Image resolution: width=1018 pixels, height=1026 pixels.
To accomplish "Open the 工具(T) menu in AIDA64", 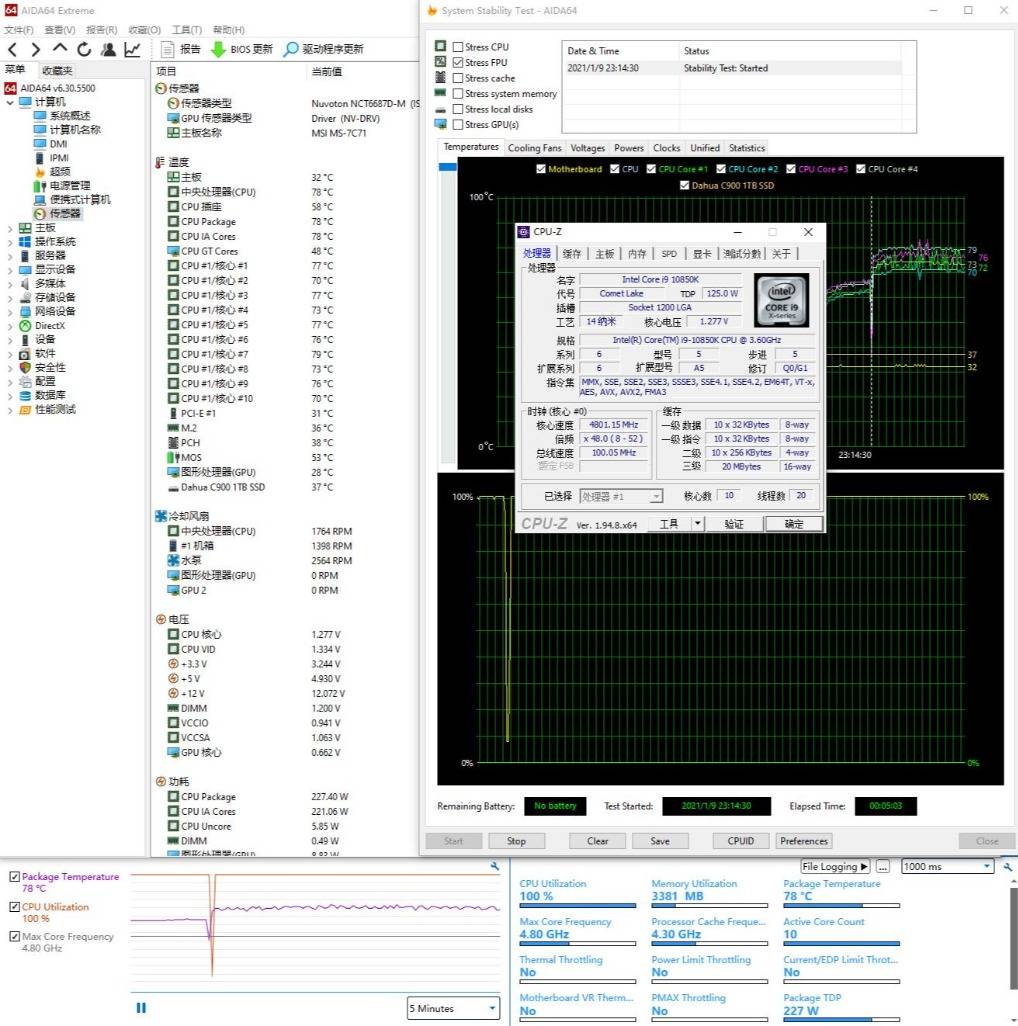I will point(186,30).
